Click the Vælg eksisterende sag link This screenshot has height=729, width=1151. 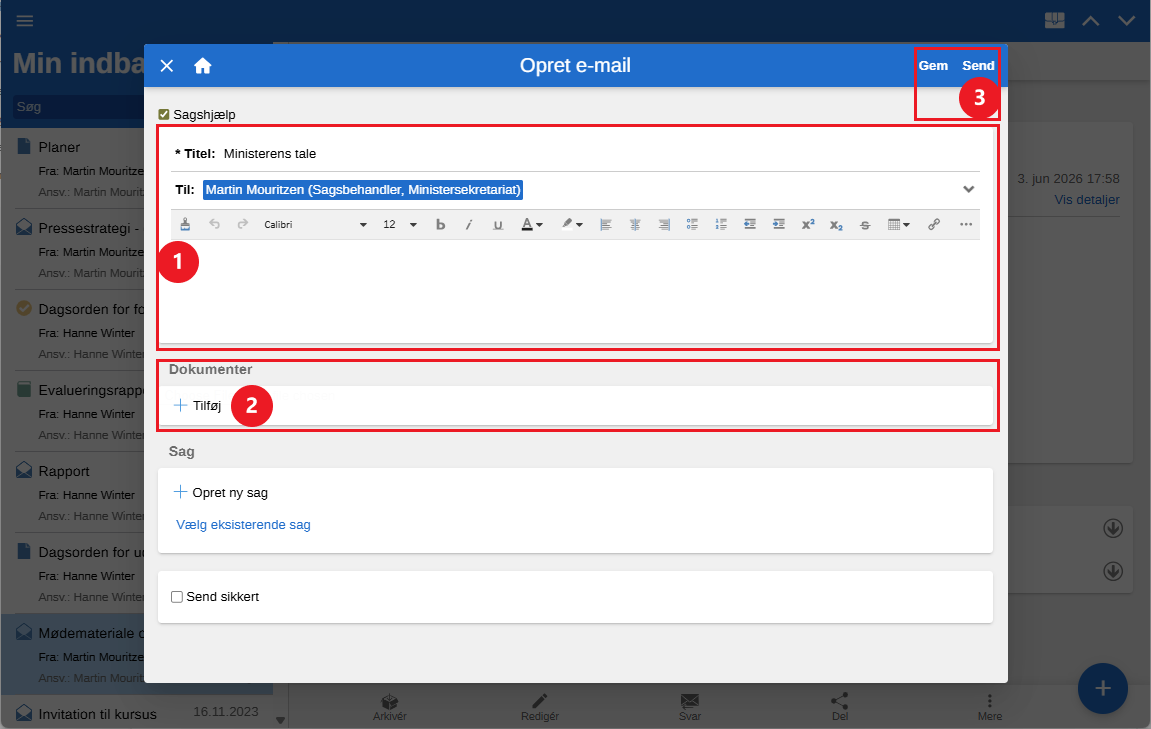[243, 525]
